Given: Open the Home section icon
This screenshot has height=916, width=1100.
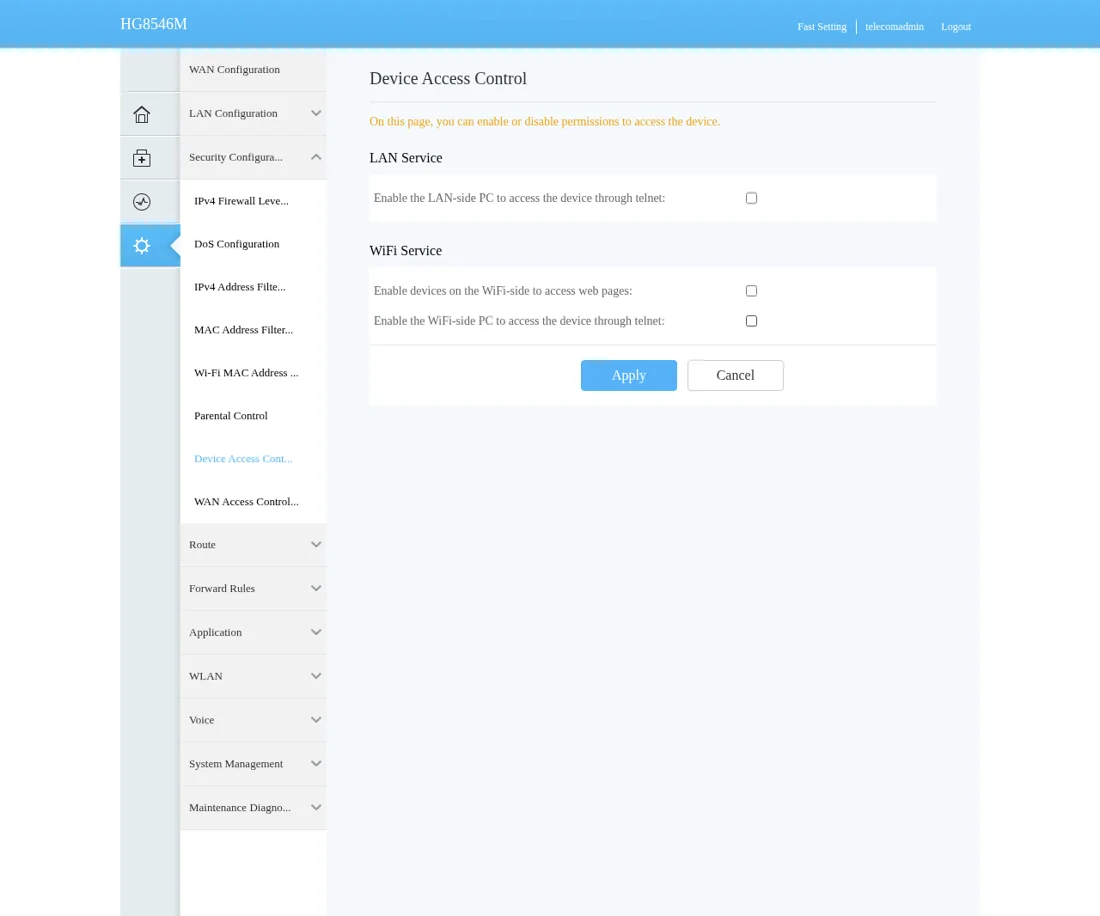Looking at the screenshot, I should 142,114.
